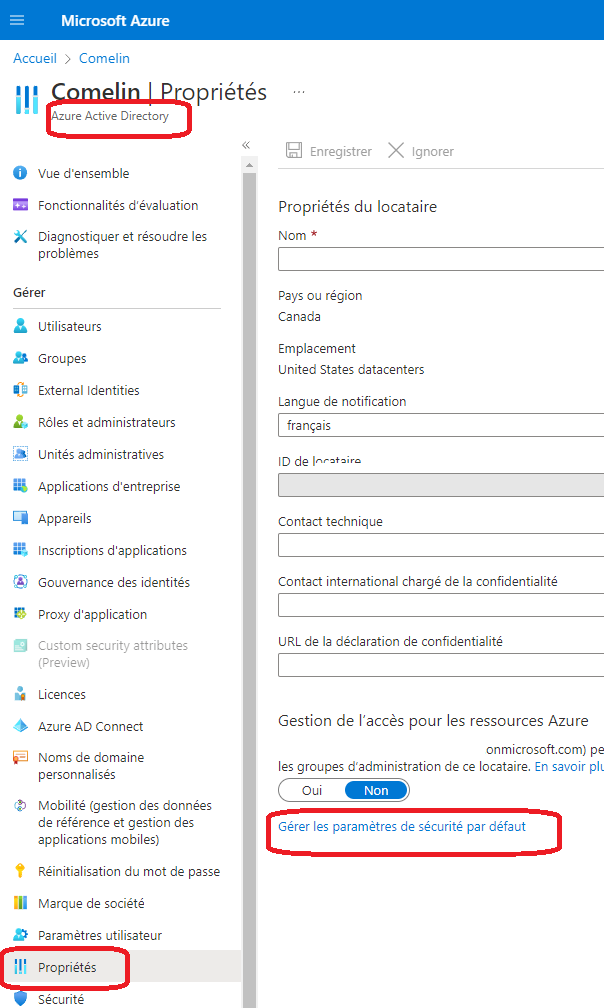Click the Paramètres utilisateur gear icon

coord(21,935)
